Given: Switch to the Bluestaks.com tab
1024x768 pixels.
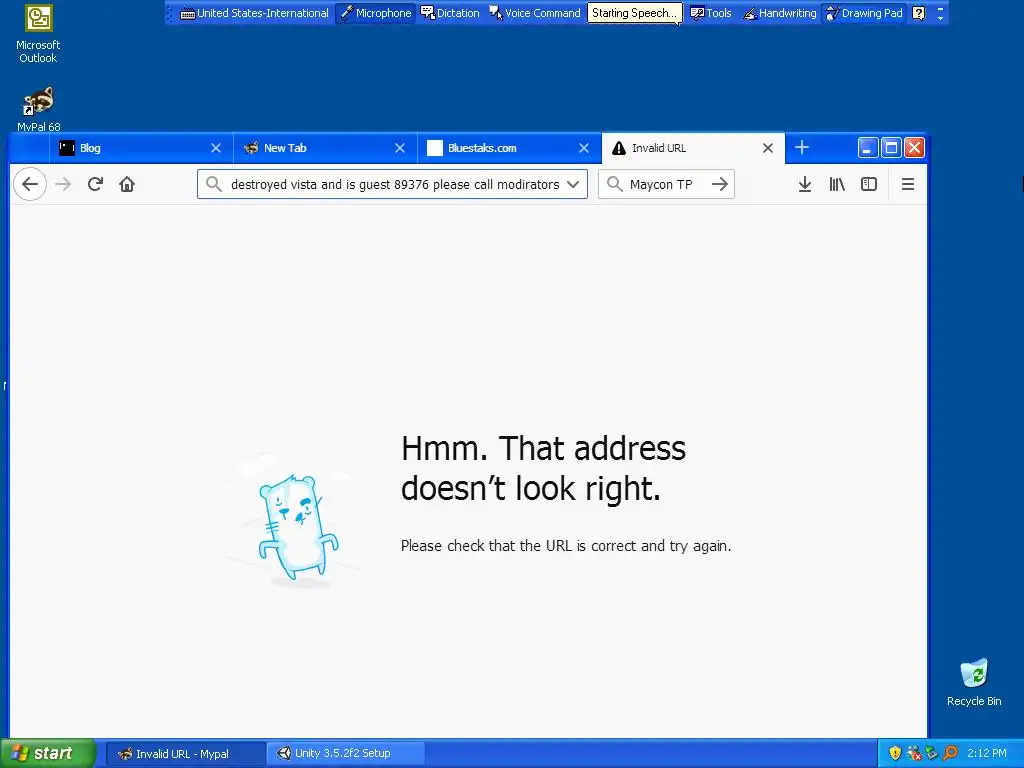Looking at the screenshot, I should coord(509,148).
